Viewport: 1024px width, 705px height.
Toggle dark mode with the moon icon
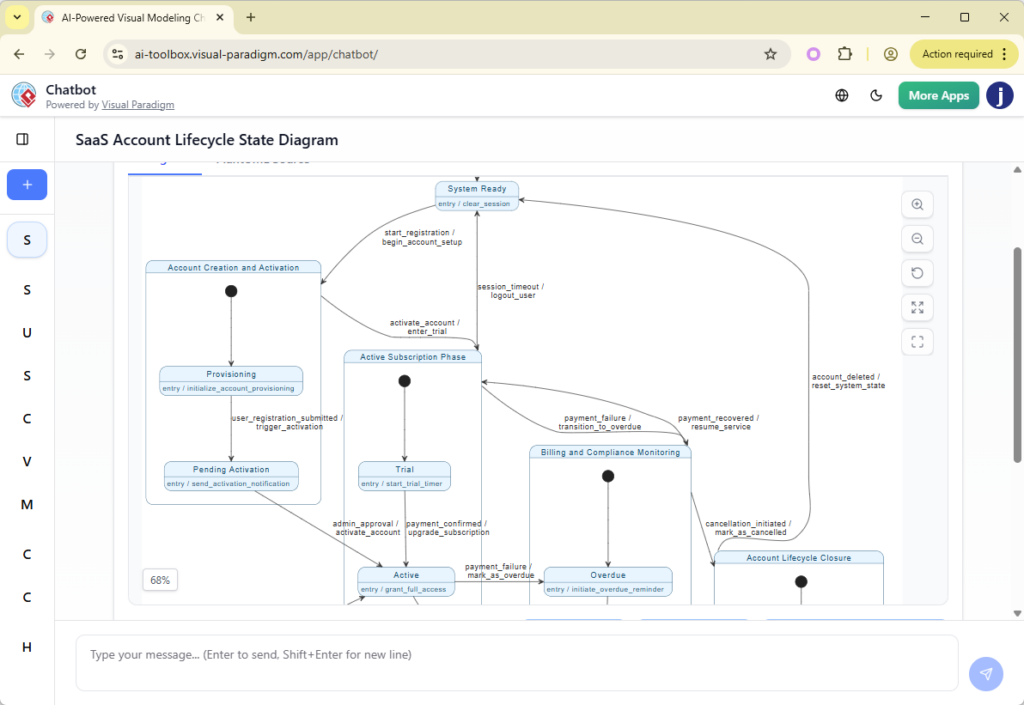tap(876, 95)
